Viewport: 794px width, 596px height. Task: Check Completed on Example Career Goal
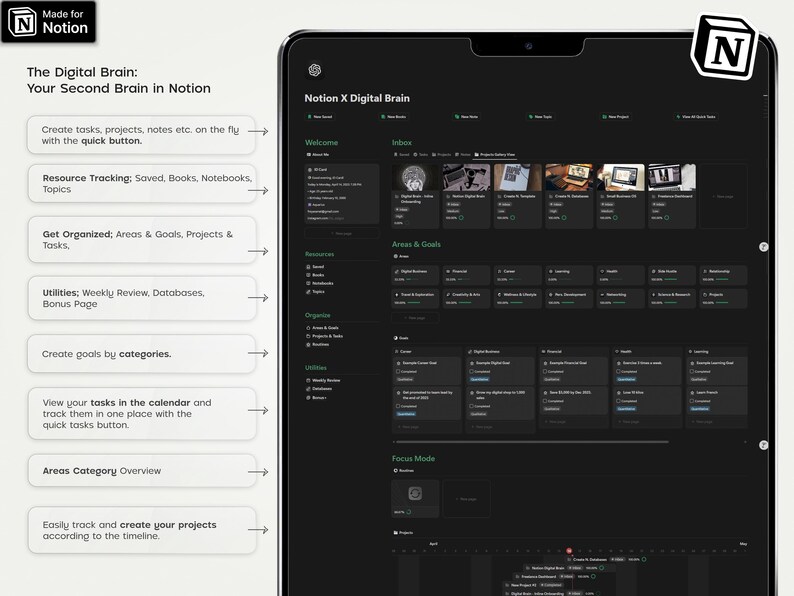tap(398, 371)
